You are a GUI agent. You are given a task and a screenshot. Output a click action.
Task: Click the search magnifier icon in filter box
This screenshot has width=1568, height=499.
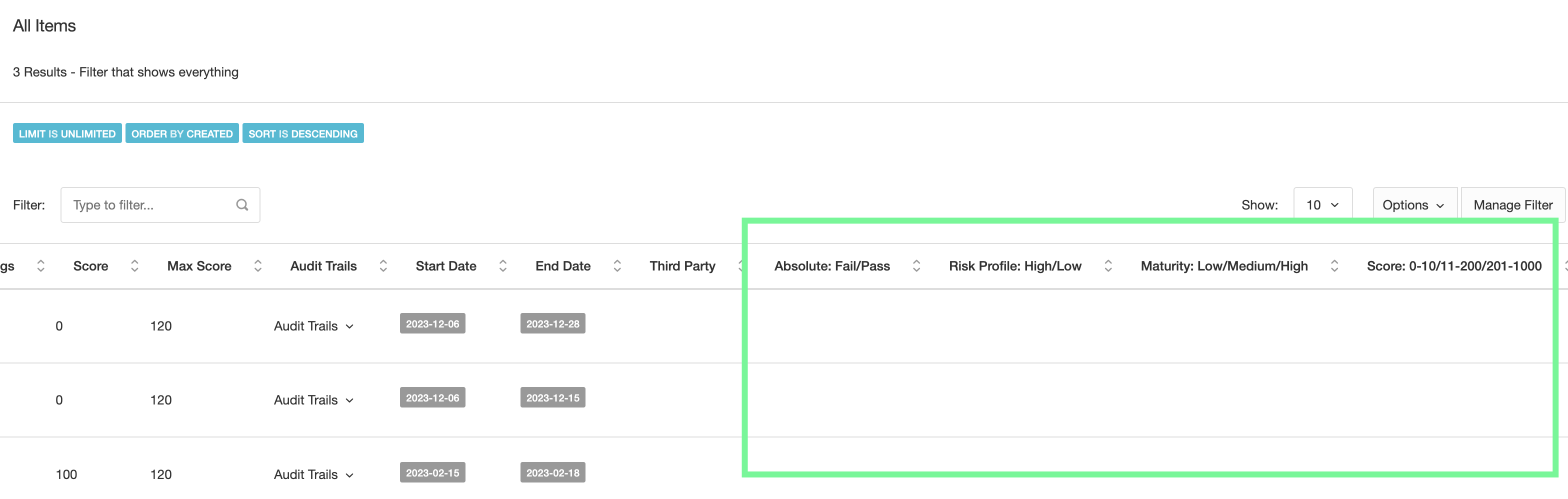pyautogui.click(x=242, y=205)
